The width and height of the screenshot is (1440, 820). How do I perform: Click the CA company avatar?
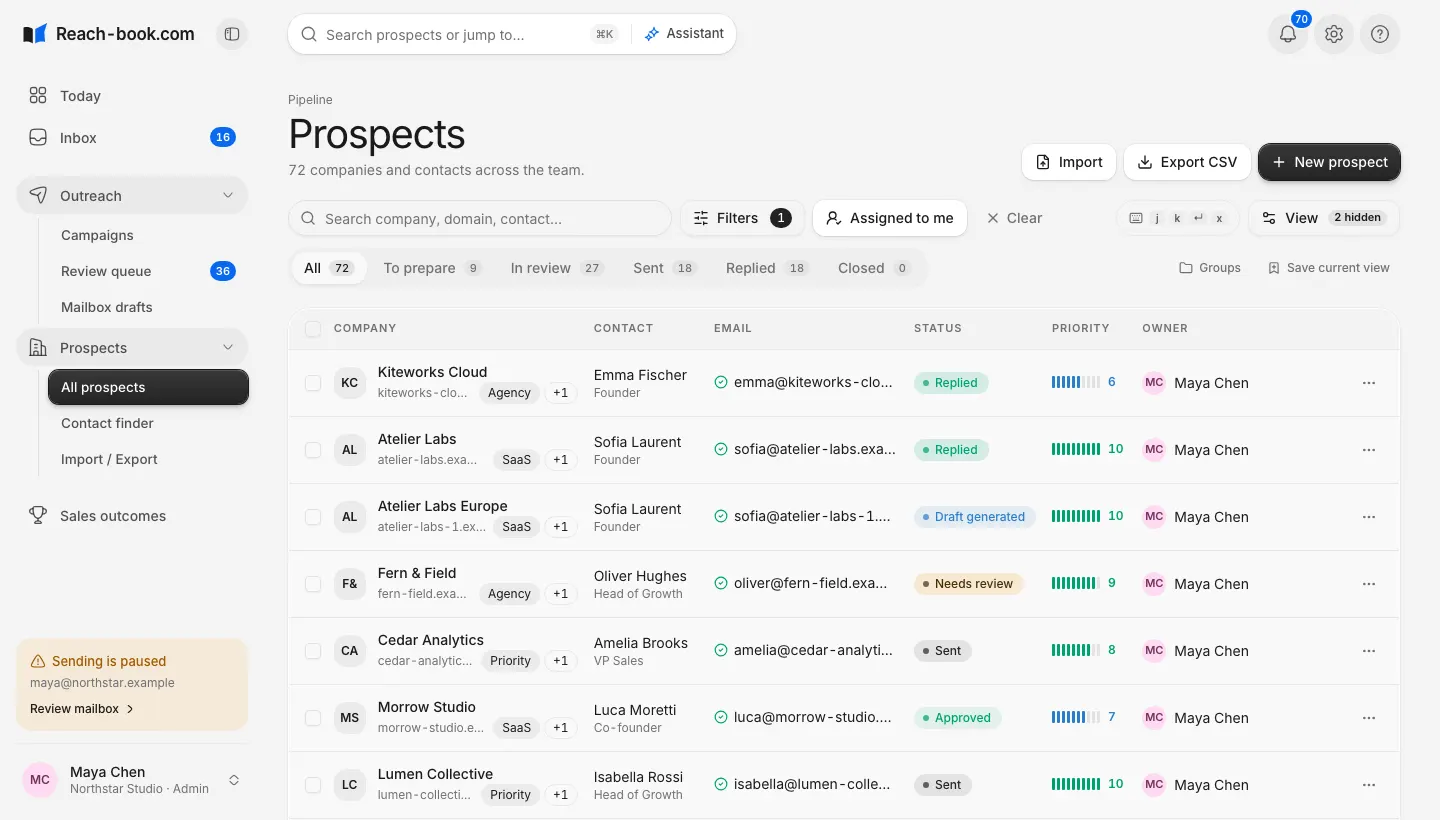pos(349,651)
